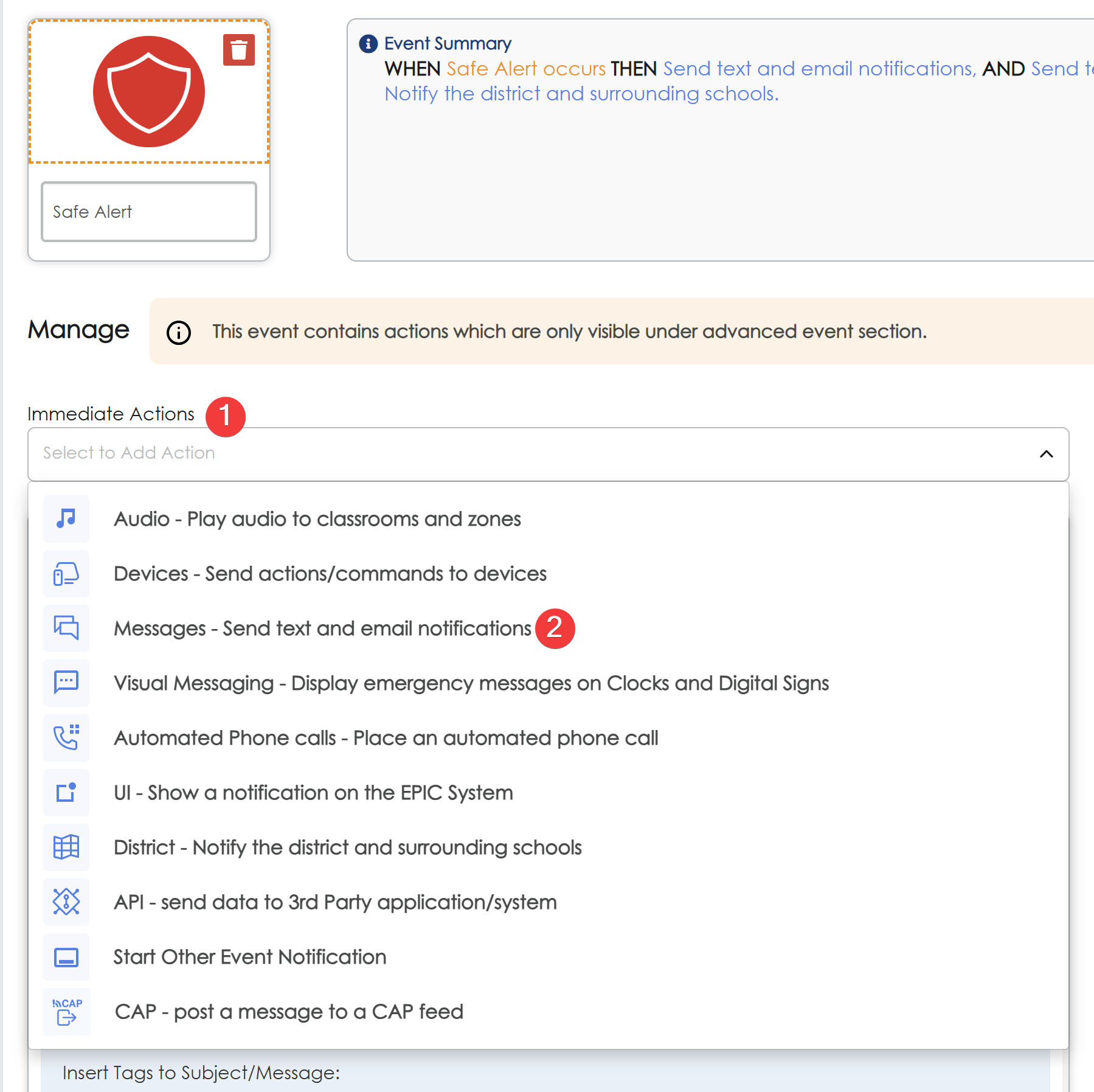
Task: Click the CAP feed export icon
Action: pyautogui.click(x=66, y=1012)
